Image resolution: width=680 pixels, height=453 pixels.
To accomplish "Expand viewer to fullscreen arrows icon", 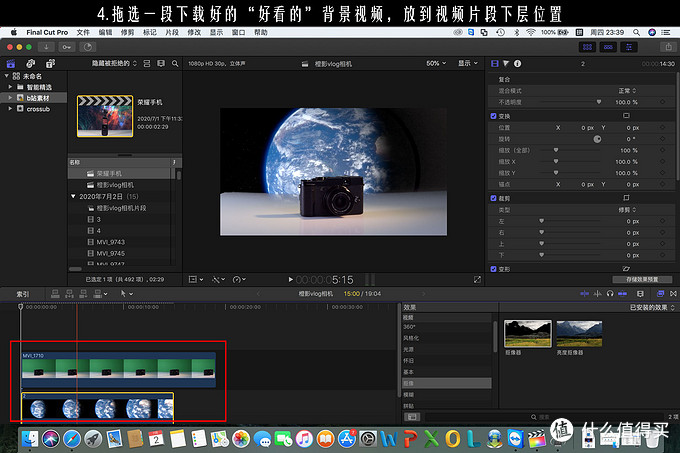I will 477,280.
